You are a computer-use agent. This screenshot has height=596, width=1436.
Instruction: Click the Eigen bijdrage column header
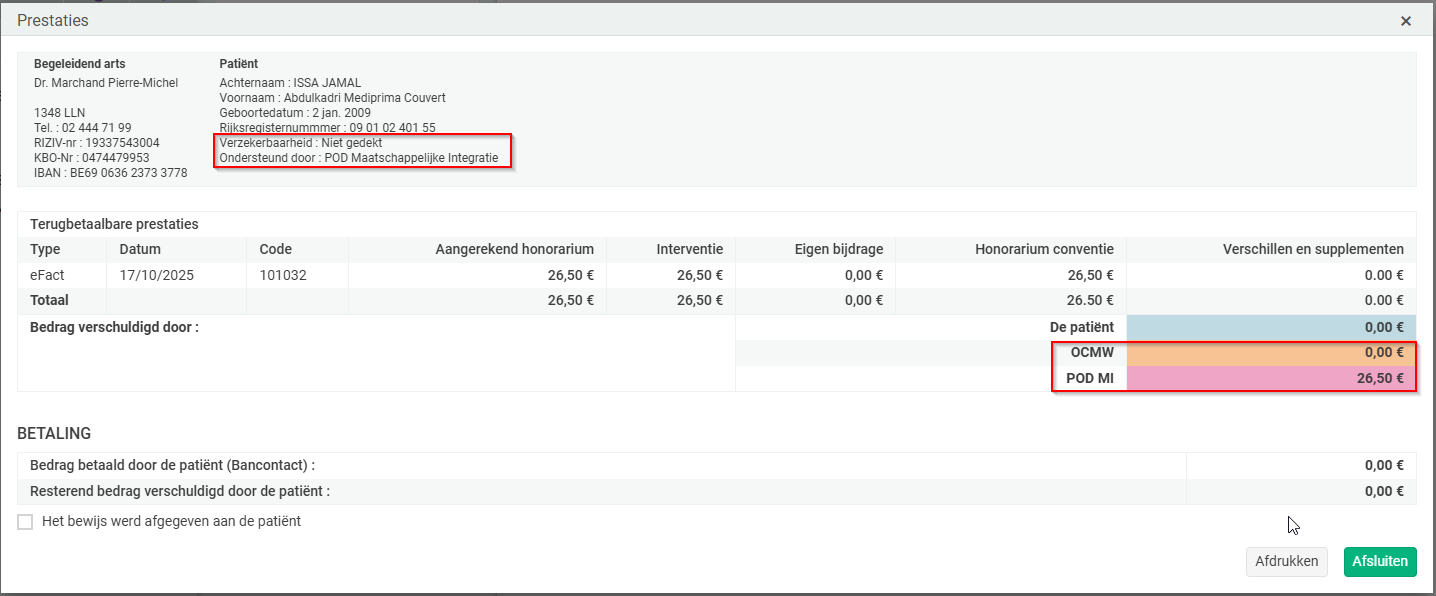tap(838, 249)
